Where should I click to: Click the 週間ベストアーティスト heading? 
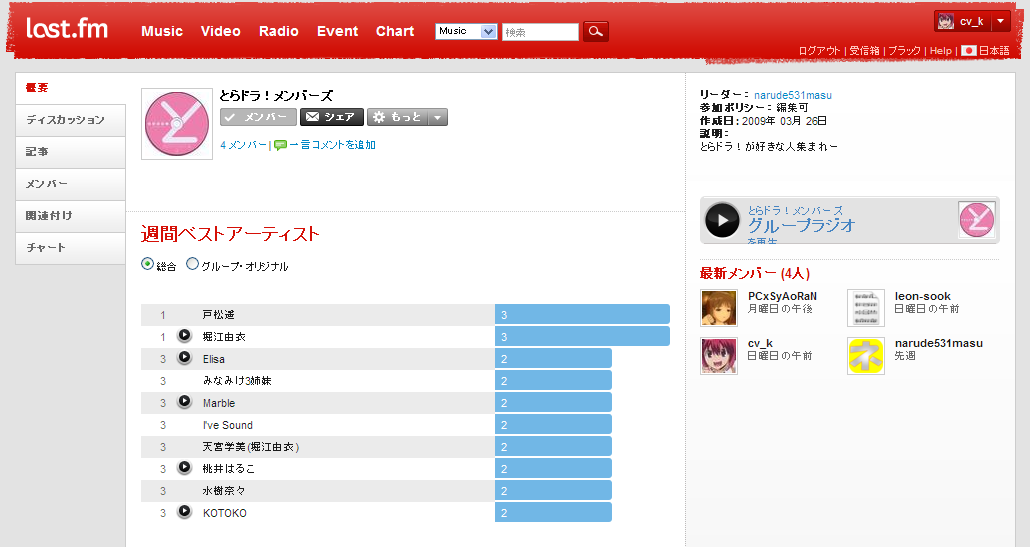(230, 234)
